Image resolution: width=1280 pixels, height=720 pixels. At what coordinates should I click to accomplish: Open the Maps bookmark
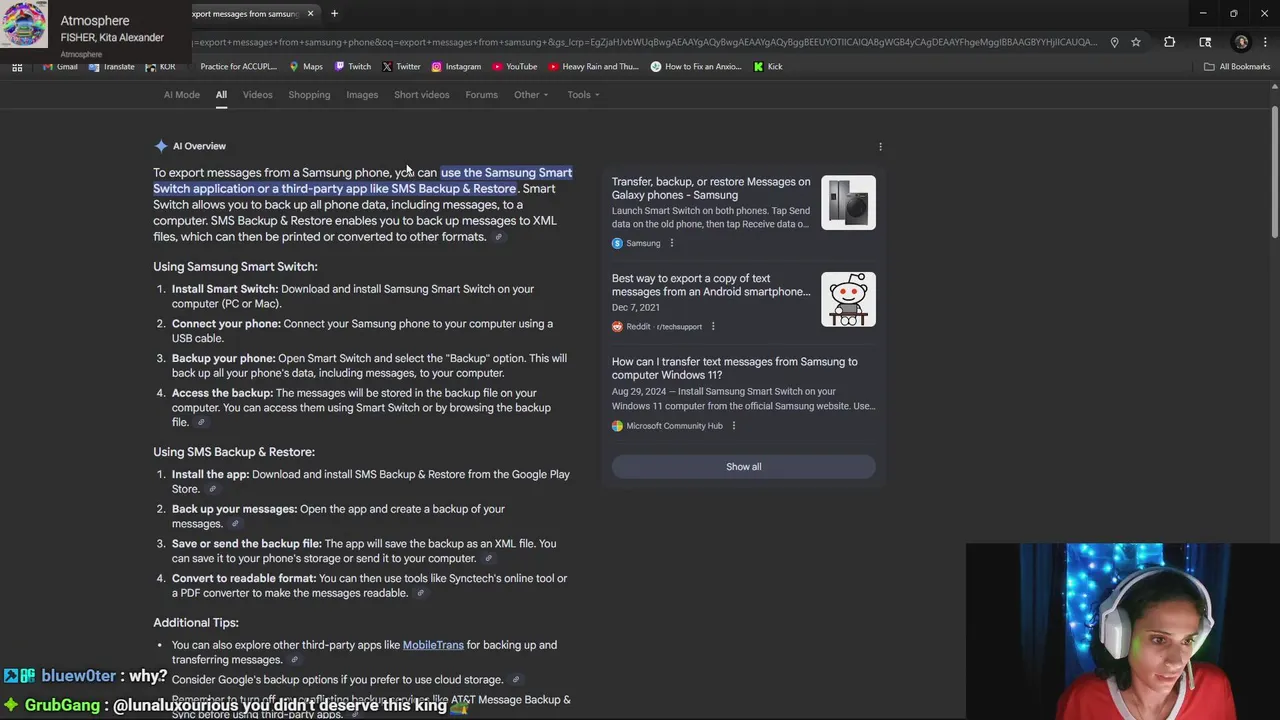point(306,67)
